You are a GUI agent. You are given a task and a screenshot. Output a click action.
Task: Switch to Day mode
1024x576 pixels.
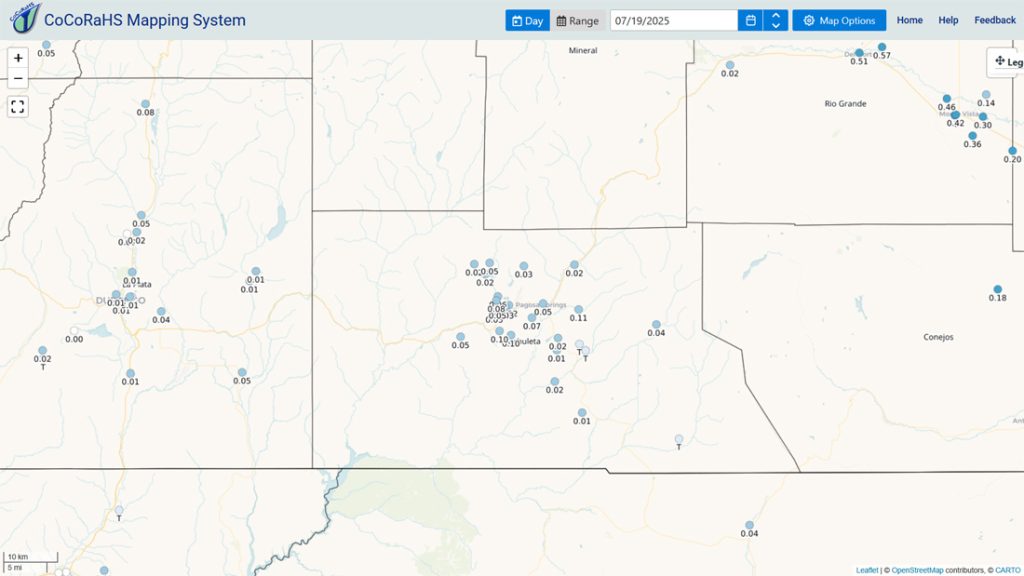528,20
